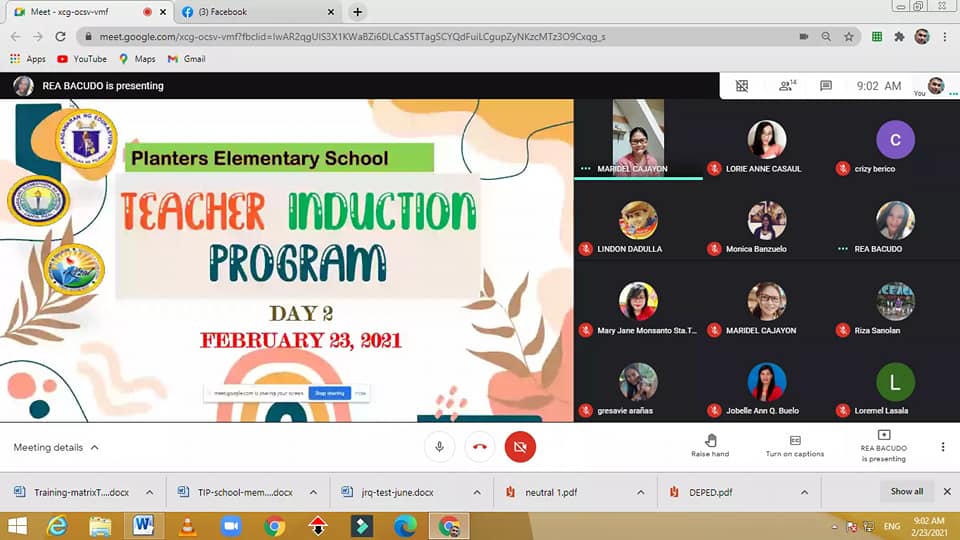
Task: Toggle the camera off button
Action: click(x=520, y=447)
